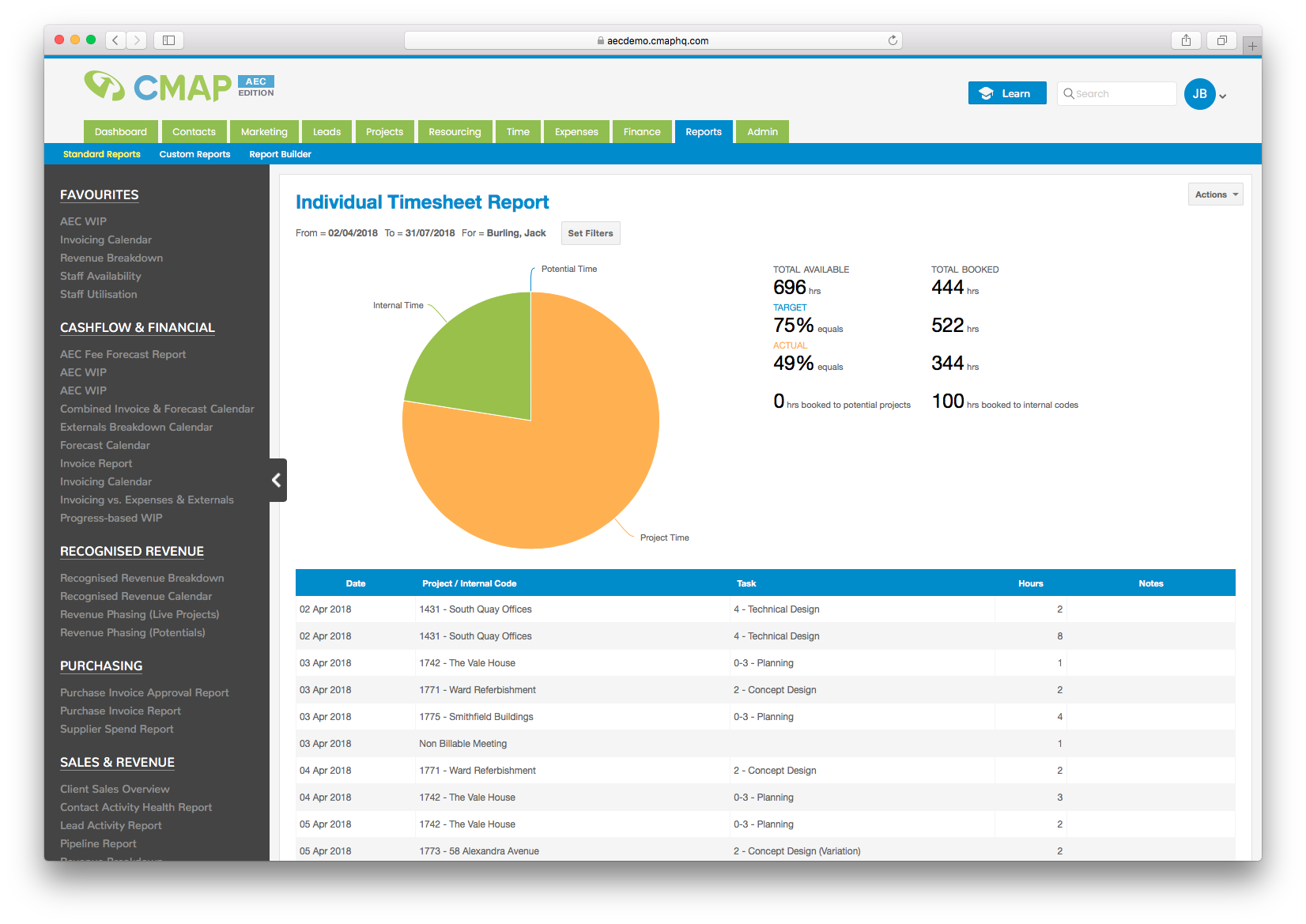This screenshot has width=1306, height=924.
Task: Click the reload icon in the address bar
Action: (x=893, y=40)
